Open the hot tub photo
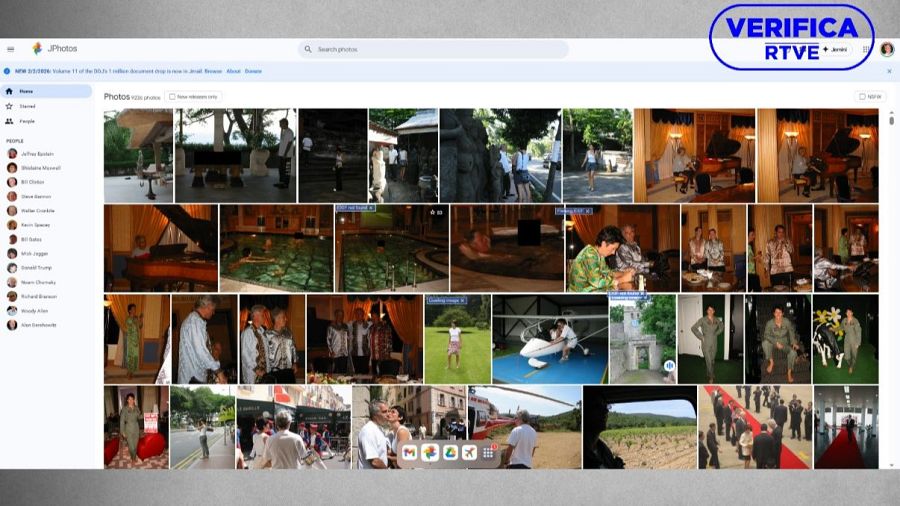The image size is (900, 506). coord(507,248)
